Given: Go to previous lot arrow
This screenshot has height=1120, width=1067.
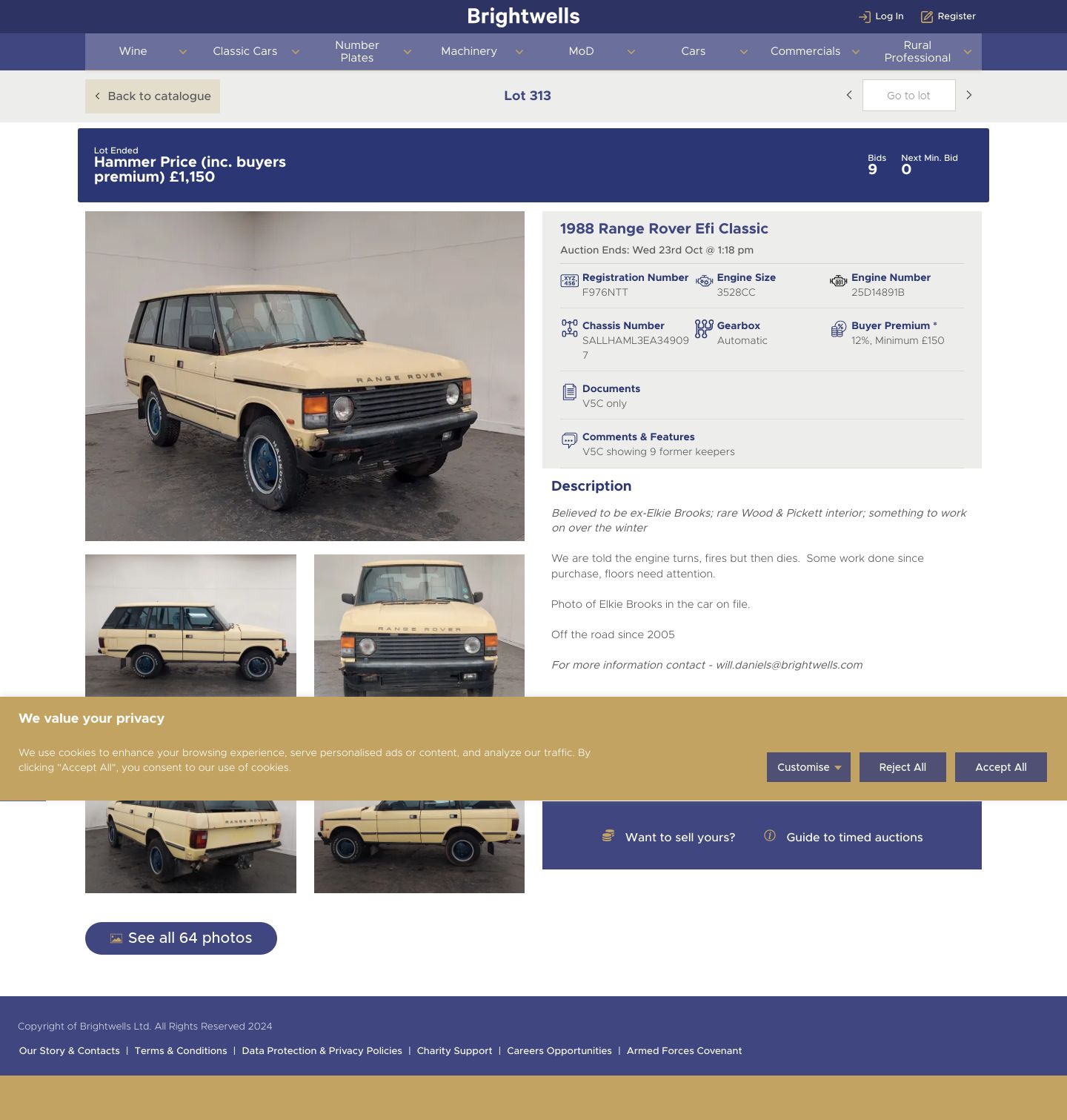Looking at the screenshot, I should (849, 95).
